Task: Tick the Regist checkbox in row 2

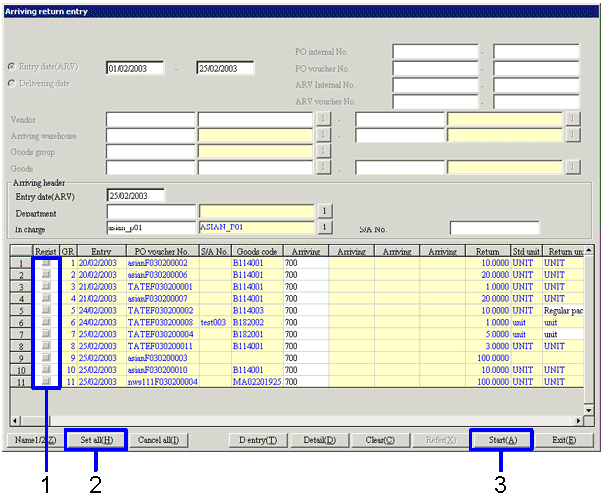Action: click(x=46, y=275)
